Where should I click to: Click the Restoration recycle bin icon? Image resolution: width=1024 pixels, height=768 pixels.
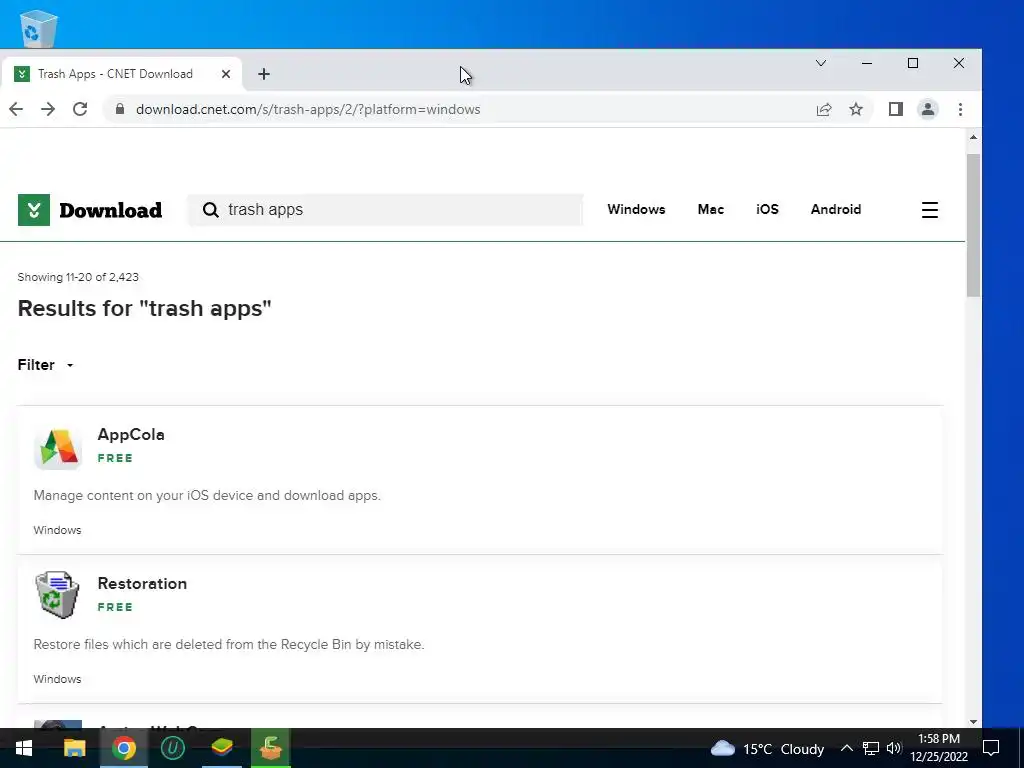[57, 594]
